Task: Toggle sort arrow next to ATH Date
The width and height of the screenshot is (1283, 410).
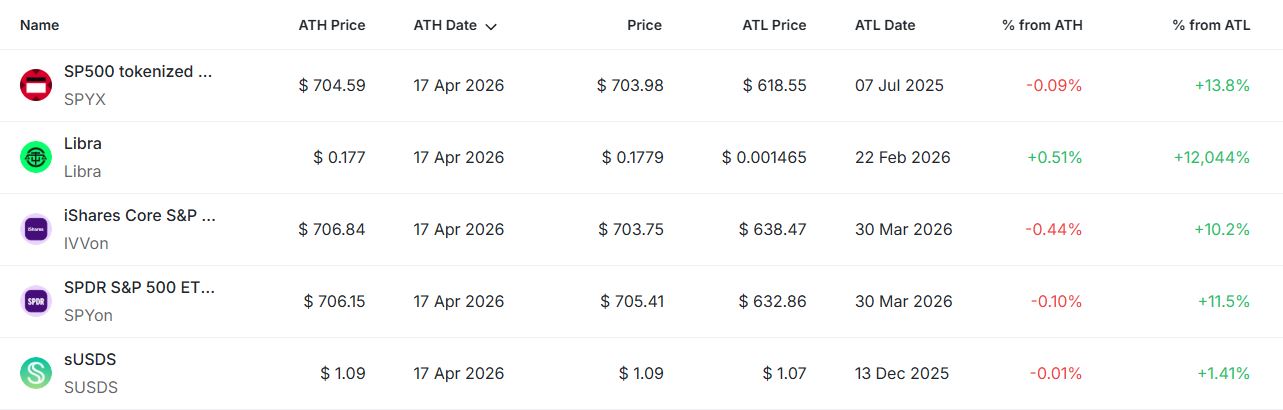Action: [491, 26]
